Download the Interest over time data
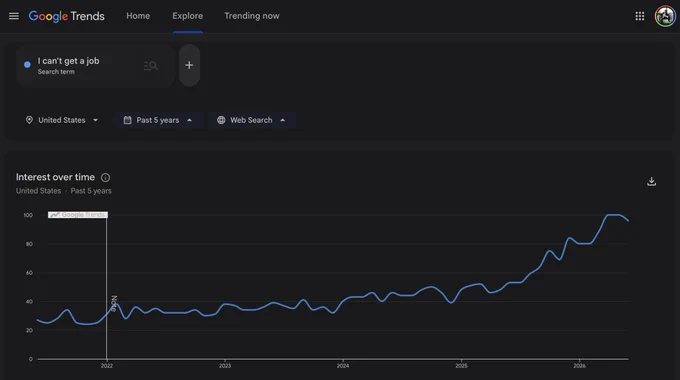Image resolution: width=680 pixels, height=380 pixels. point(651,181)
